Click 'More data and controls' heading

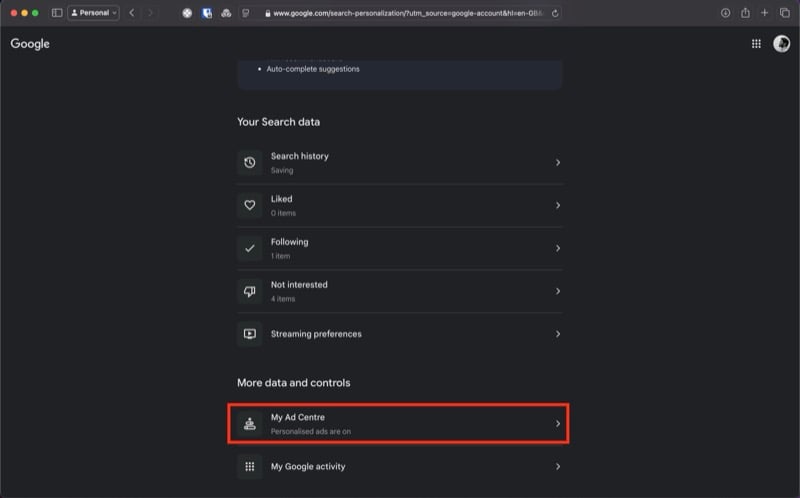[293, 383]
